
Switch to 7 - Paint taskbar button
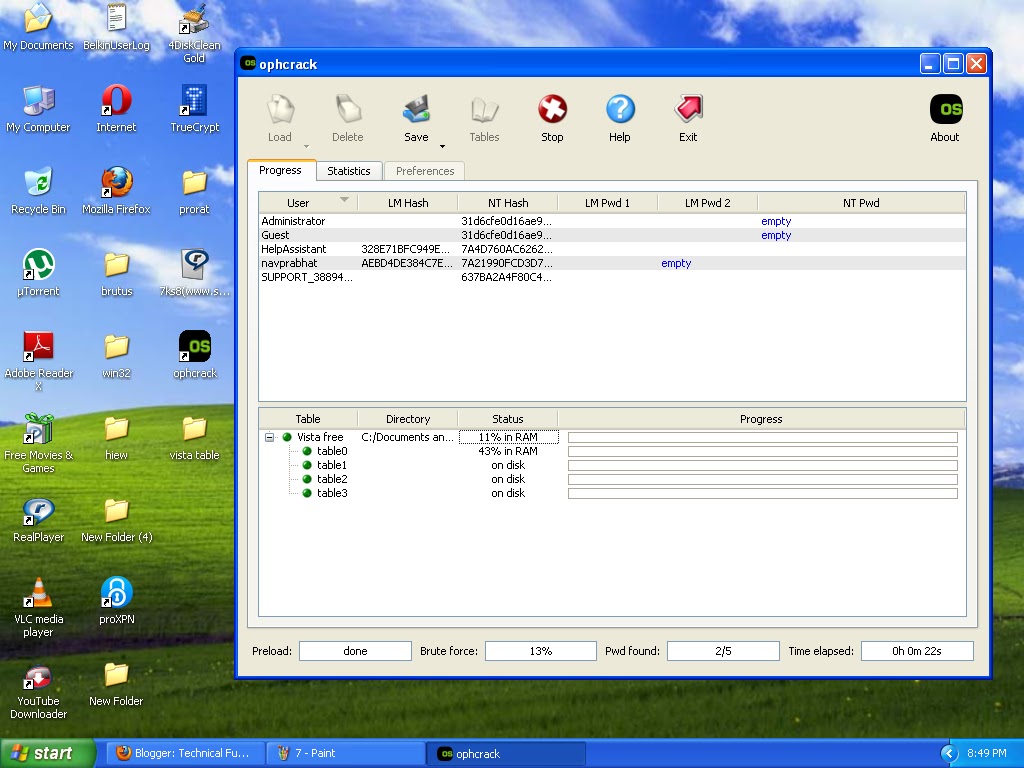[x=346, y=753]
